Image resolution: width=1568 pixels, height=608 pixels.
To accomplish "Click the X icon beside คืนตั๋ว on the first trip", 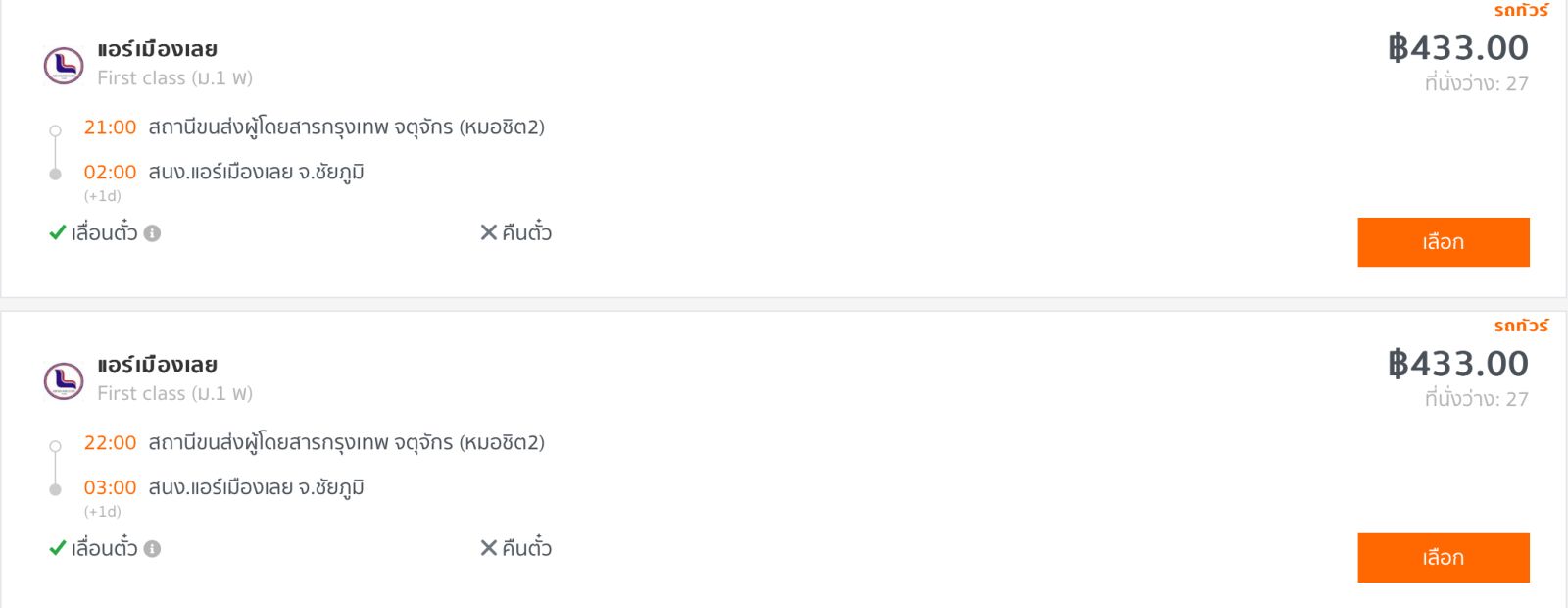I will 488,232.
